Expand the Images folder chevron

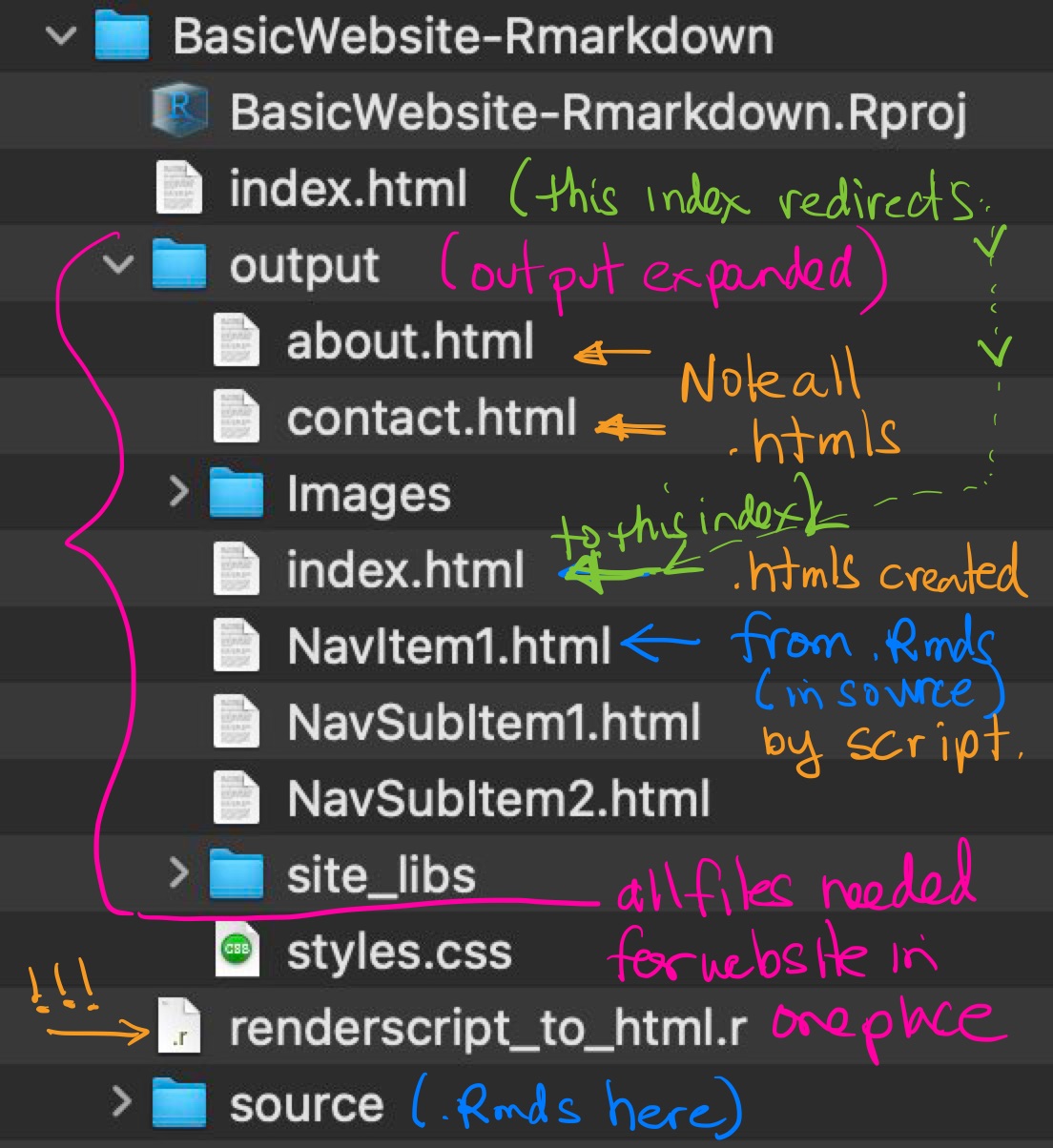(178, 493)
